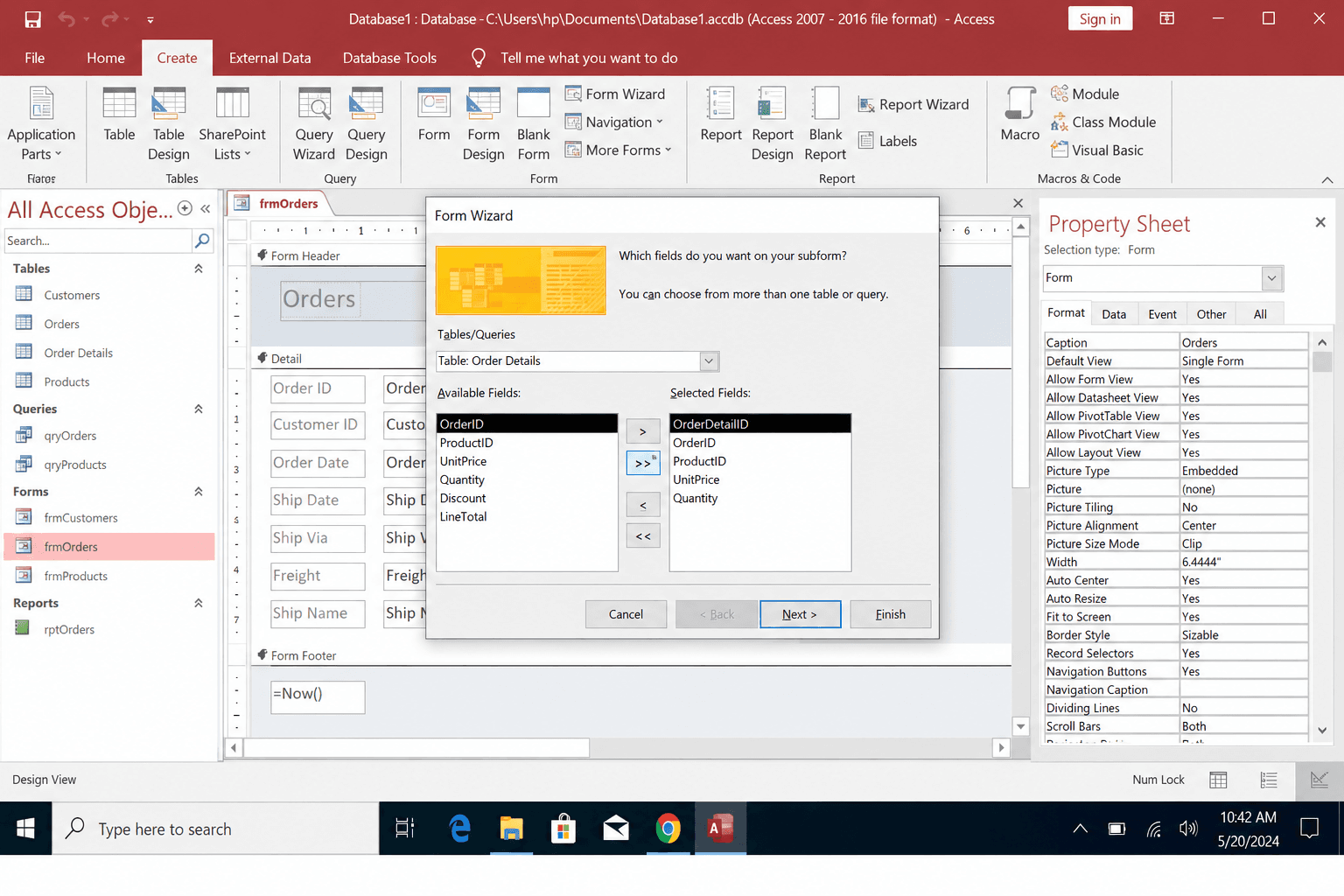Collapse the Tables group
Image resolution: width=1344 pixels, height=896 pixels.
click(199, 269)
